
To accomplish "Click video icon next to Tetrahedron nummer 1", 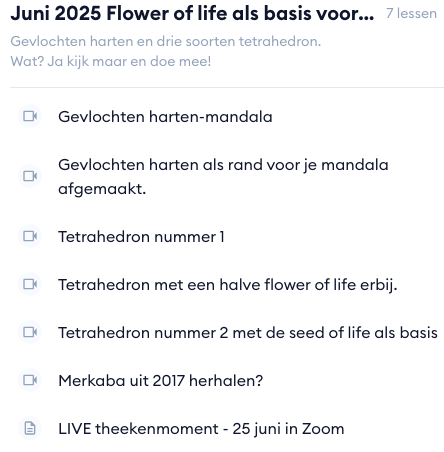I will [30, 236].
